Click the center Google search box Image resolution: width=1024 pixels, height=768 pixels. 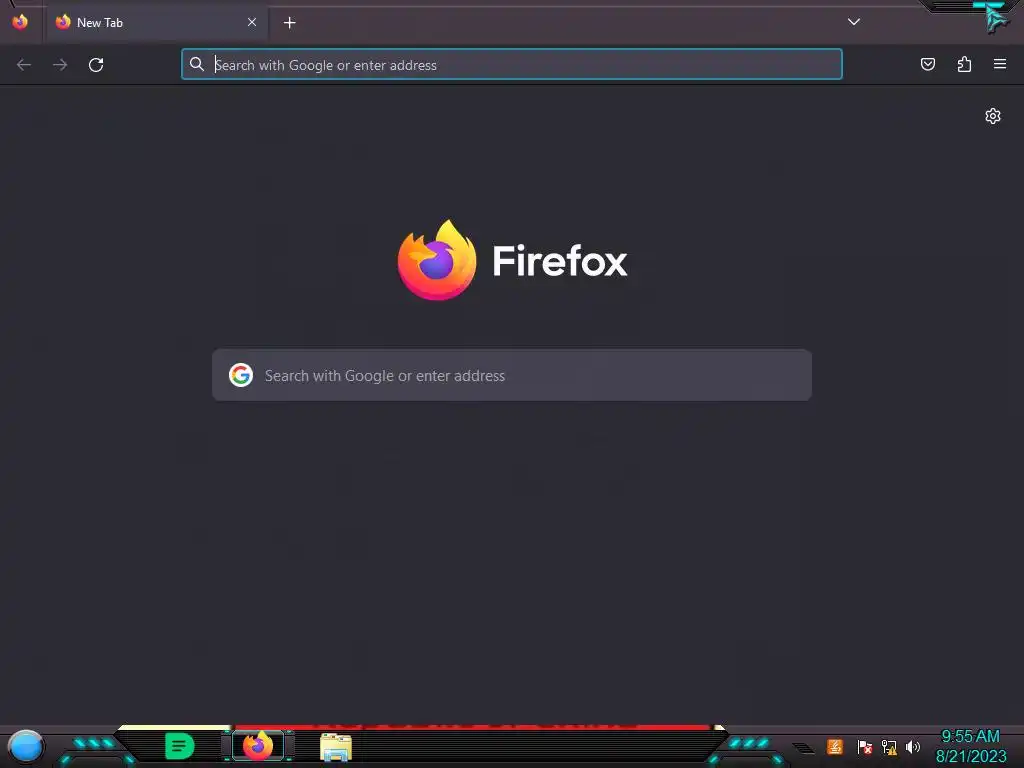click(512, 375)
